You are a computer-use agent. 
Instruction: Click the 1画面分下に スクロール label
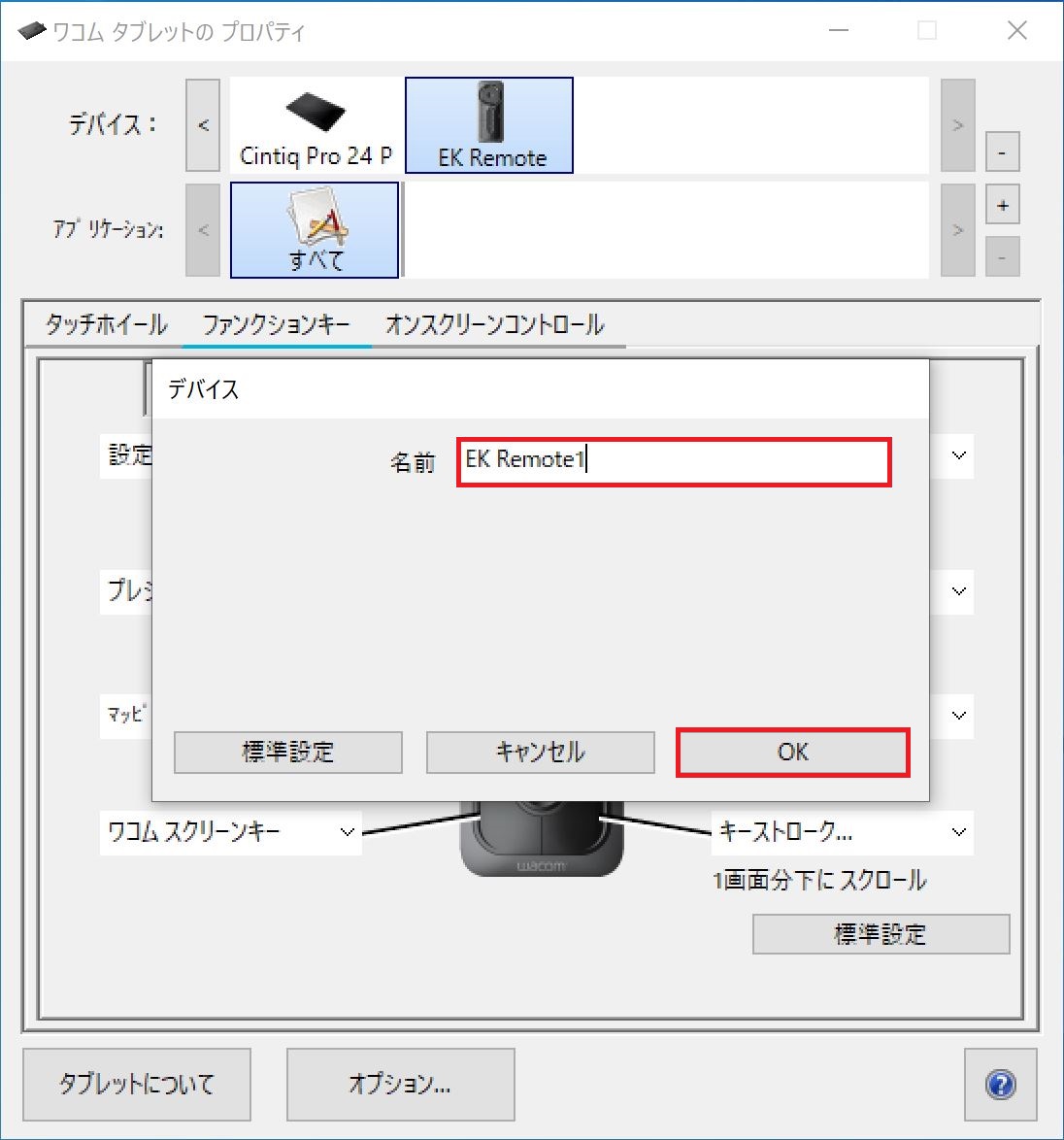coord(819,881)
